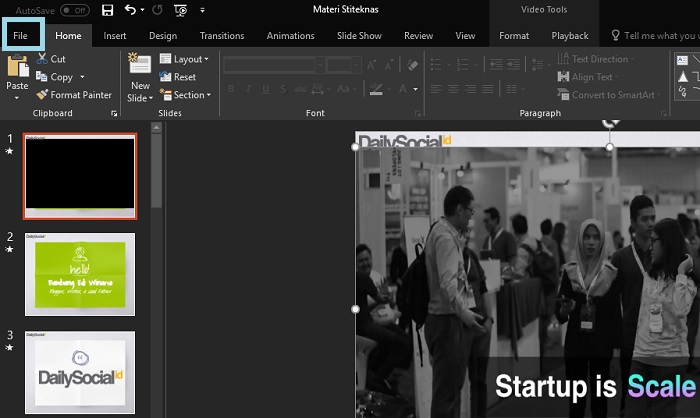Align text right in paragraph group
The height and width of the screenshot is (418, 700).
(x=471, y=89)
